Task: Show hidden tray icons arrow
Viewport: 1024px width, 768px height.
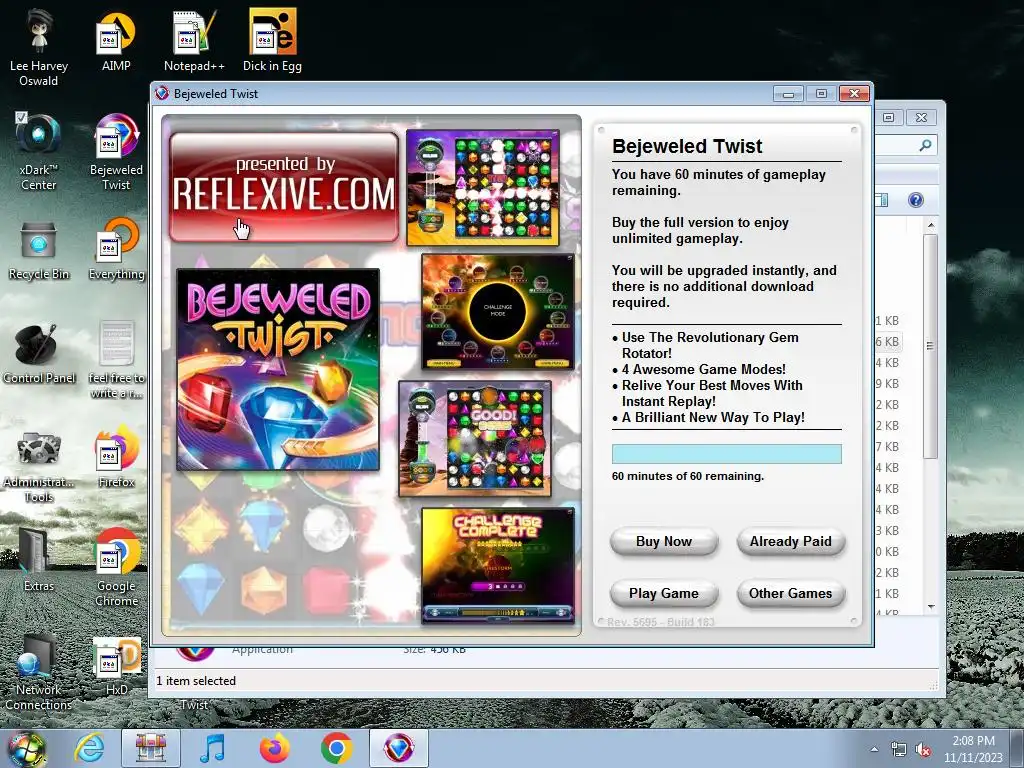Action: click(x=874, y=749)
